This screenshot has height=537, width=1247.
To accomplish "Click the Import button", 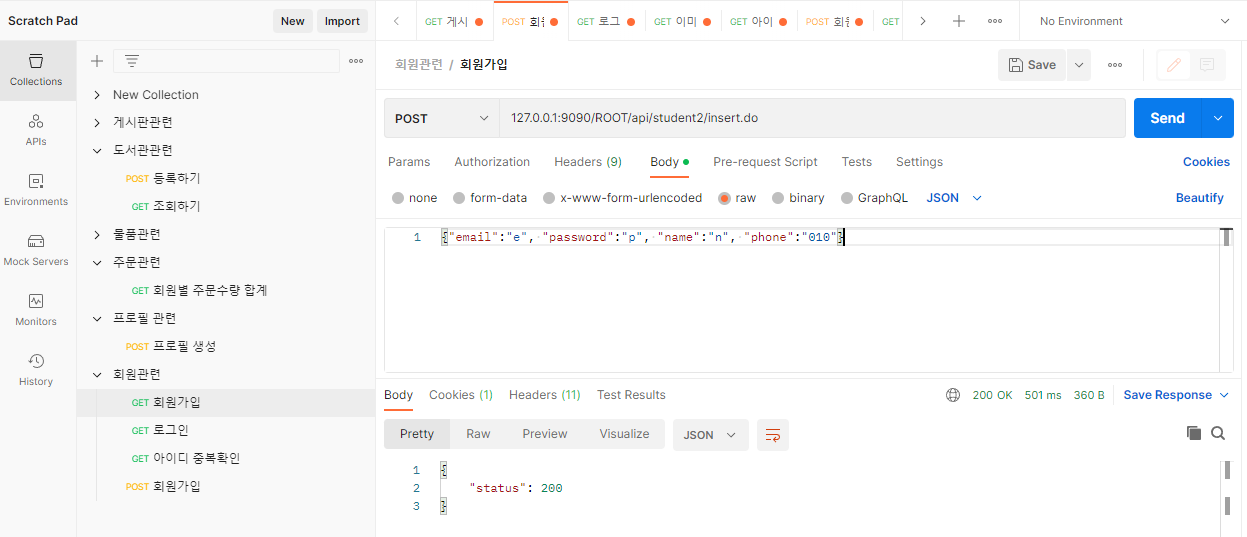I will (x=342, y=21).
